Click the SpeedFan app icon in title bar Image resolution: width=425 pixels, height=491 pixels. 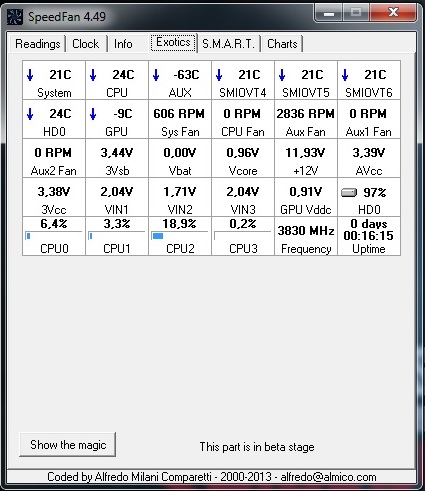(15, 17)
